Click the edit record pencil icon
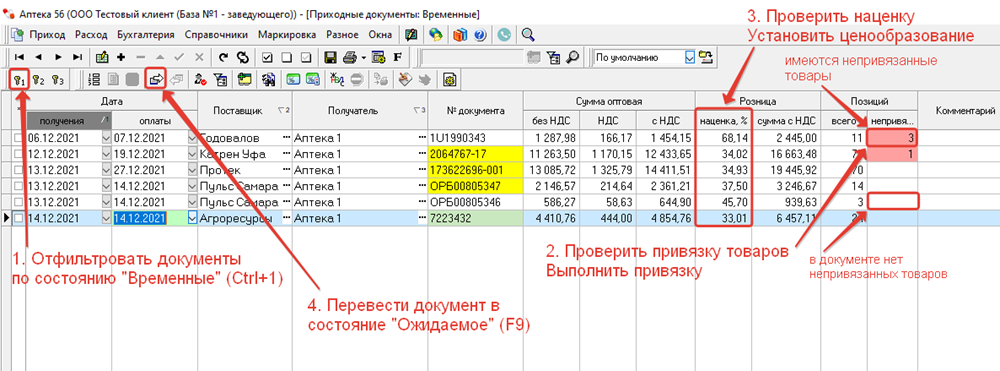 pos(102,57)
